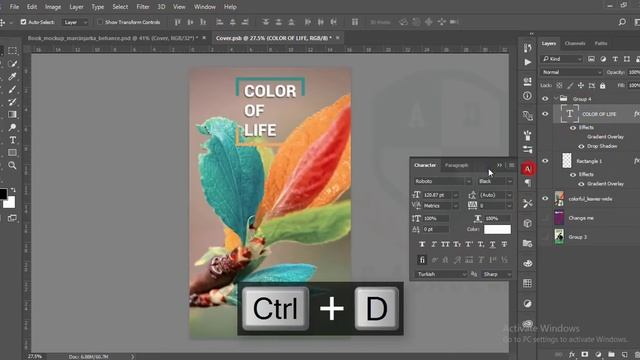640x360 pixels.
Task: Create a new group folder icon
Action: 611,354
